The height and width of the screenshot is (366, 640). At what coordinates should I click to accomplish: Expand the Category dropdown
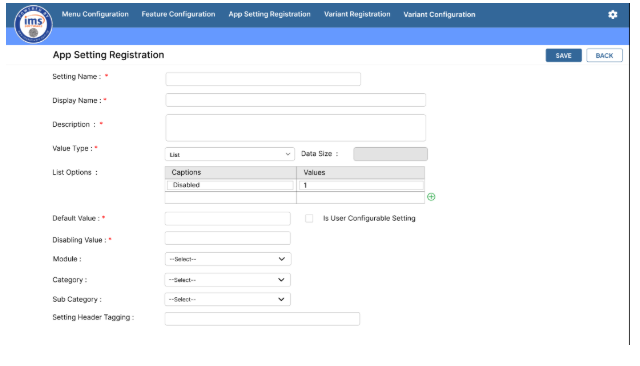[228, 280]
